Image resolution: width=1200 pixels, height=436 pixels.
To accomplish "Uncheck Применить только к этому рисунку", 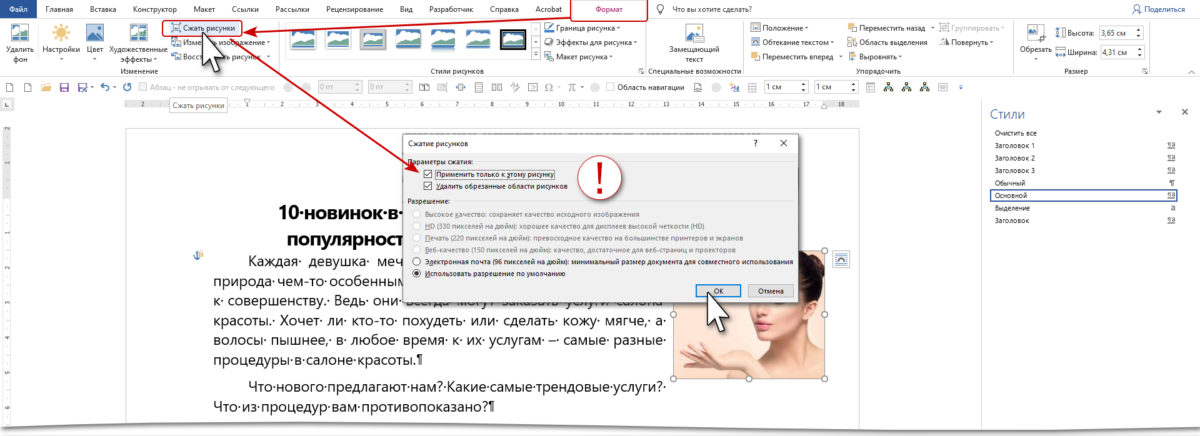I will point(428,174).
